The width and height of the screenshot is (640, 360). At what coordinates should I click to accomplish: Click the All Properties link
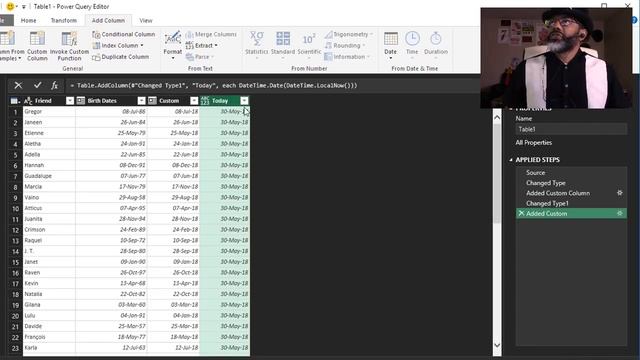533,142
